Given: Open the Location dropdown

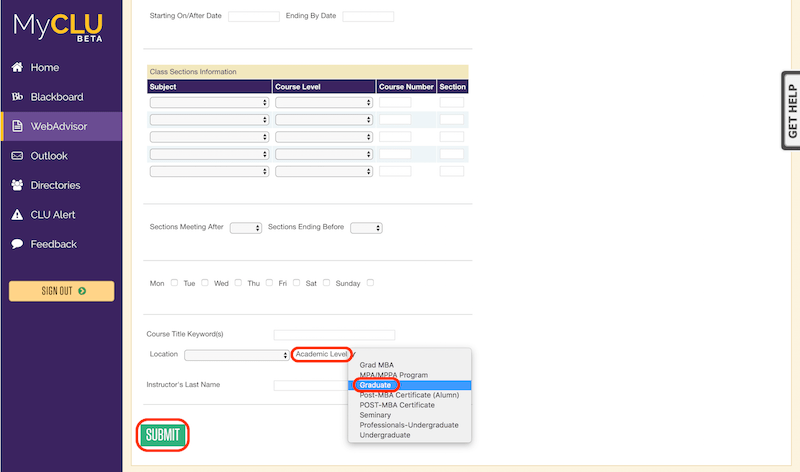Looking at the screenshot, I should [237, 355].
